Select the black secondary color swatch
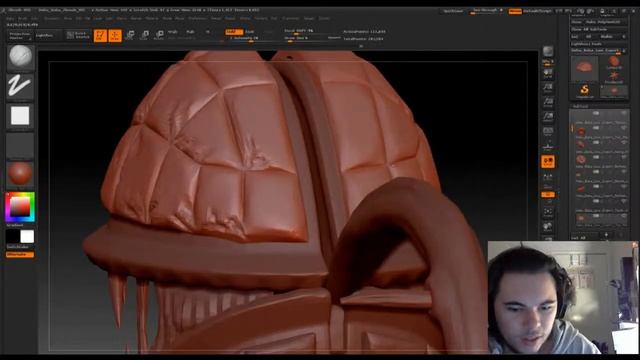 click(13, 236)
